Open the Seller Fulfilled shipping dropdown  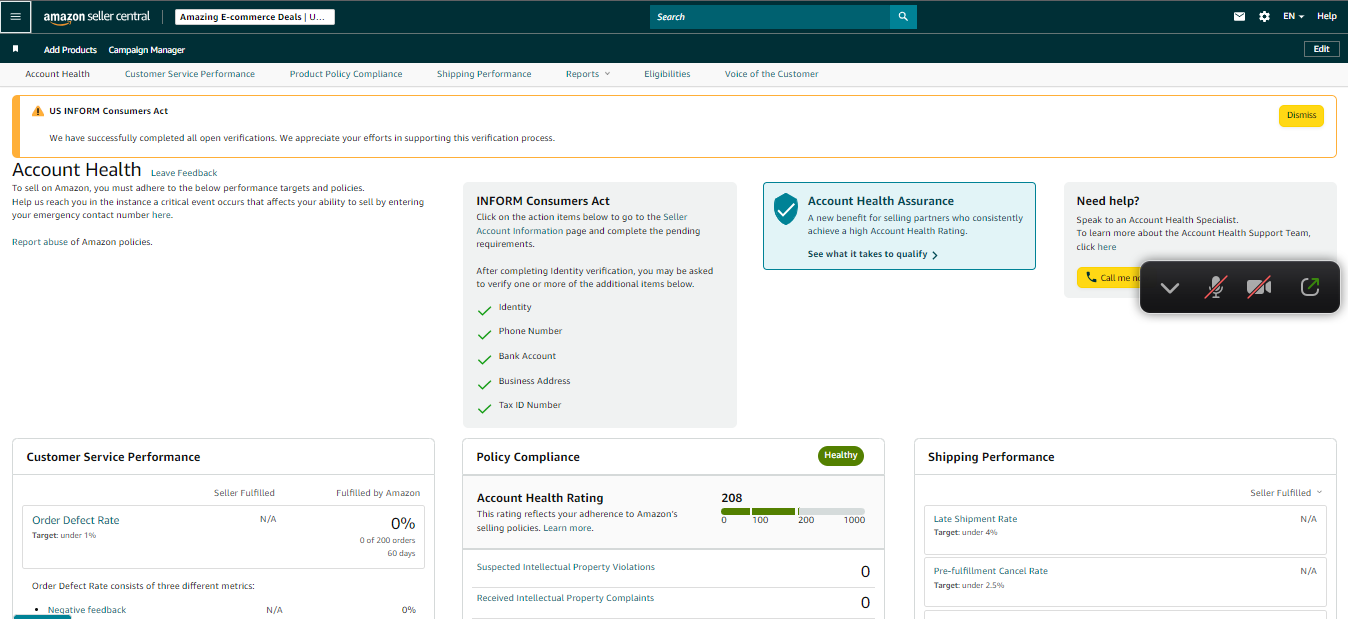1286,492
